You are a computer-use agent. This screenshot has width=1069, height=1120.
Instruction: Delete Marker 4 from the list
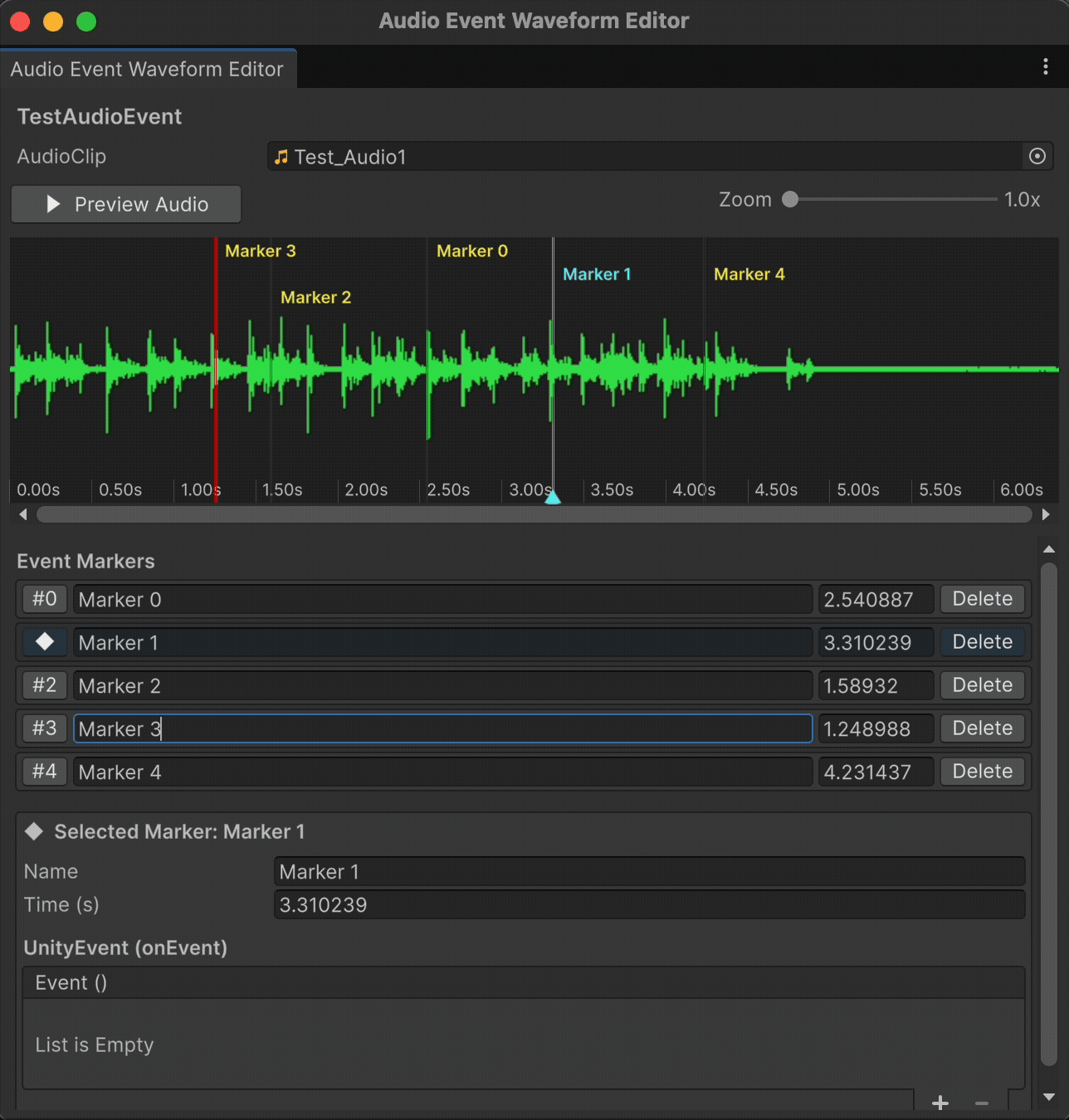[x=983, y=772]
